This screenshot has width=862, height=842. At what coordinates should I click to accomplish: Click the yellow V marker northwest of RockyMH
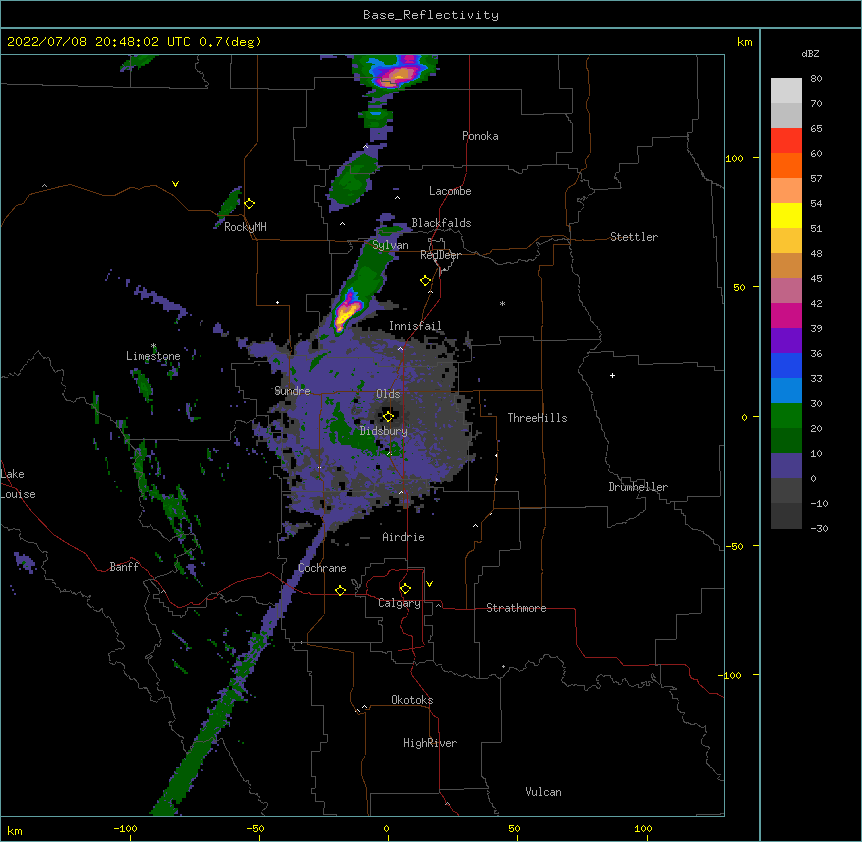[x=175, y=184]
